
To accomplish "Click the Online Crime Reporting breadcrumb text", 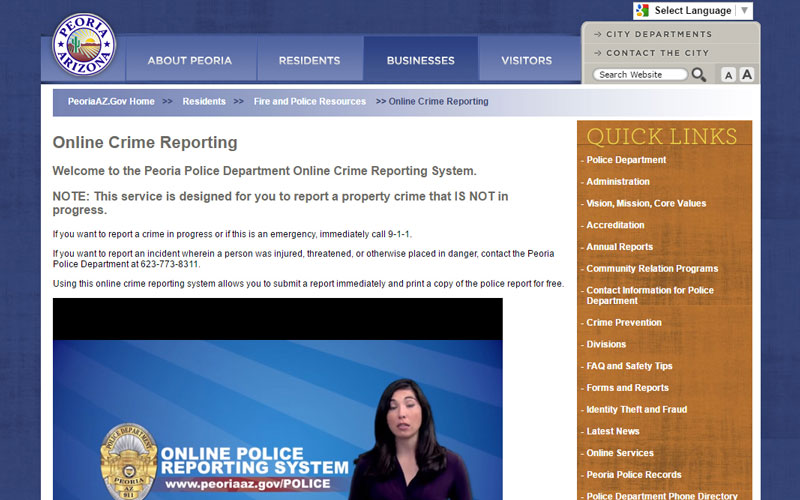I will pos(438,102).
